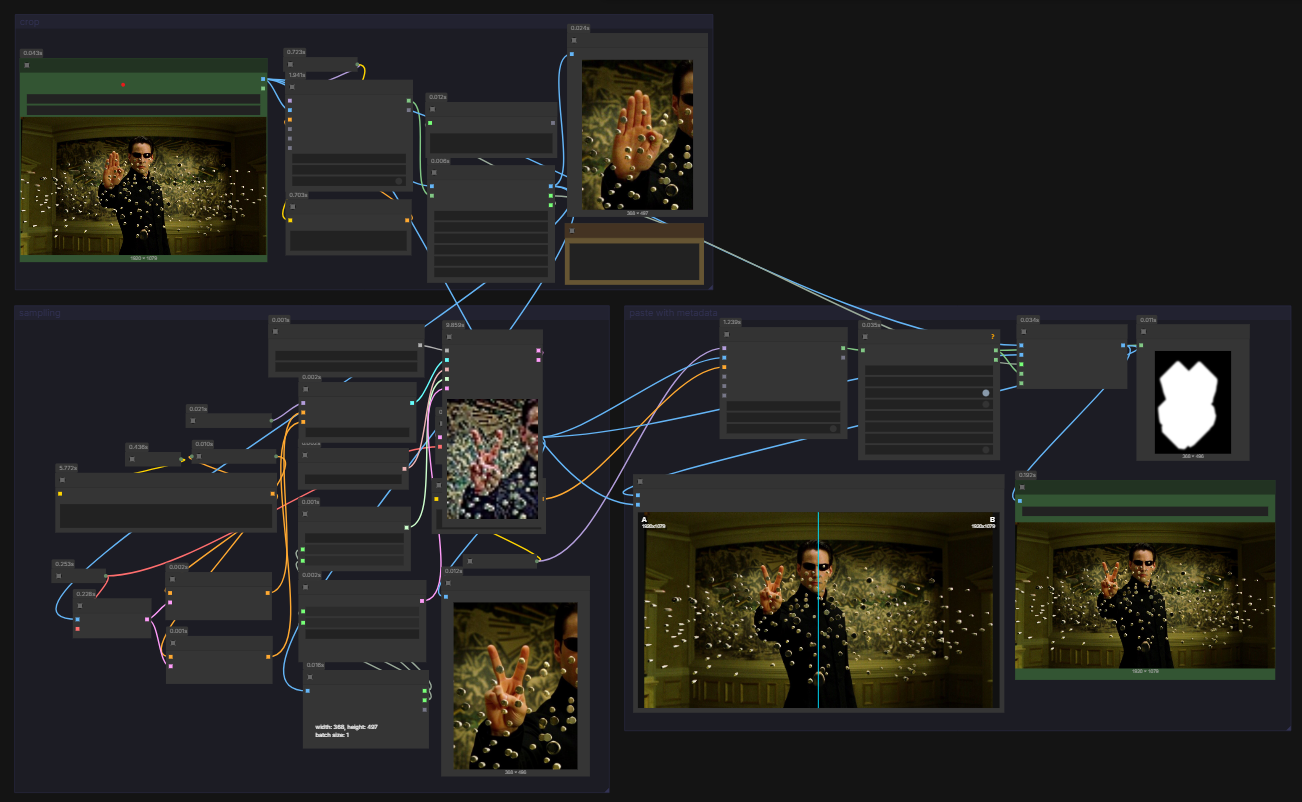
Task: Collapse the node timed 0.436s
Action: pos(131,458)
